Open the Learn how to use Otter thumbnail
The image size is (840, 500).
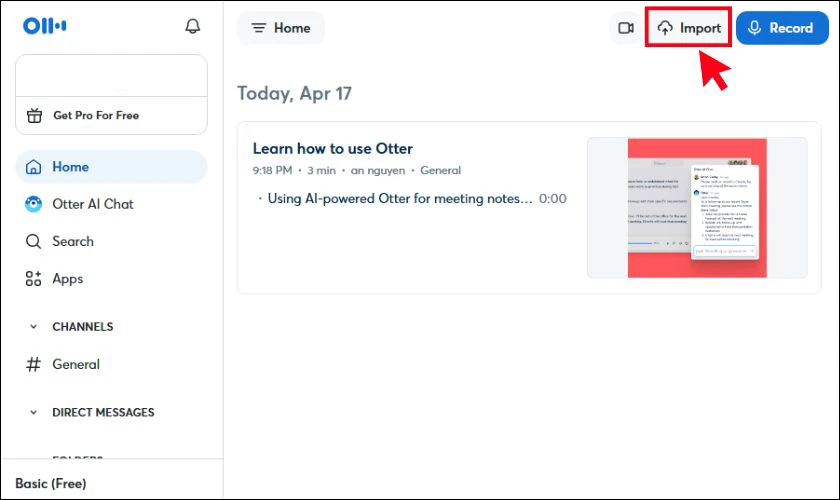click(x=697, y=208)
